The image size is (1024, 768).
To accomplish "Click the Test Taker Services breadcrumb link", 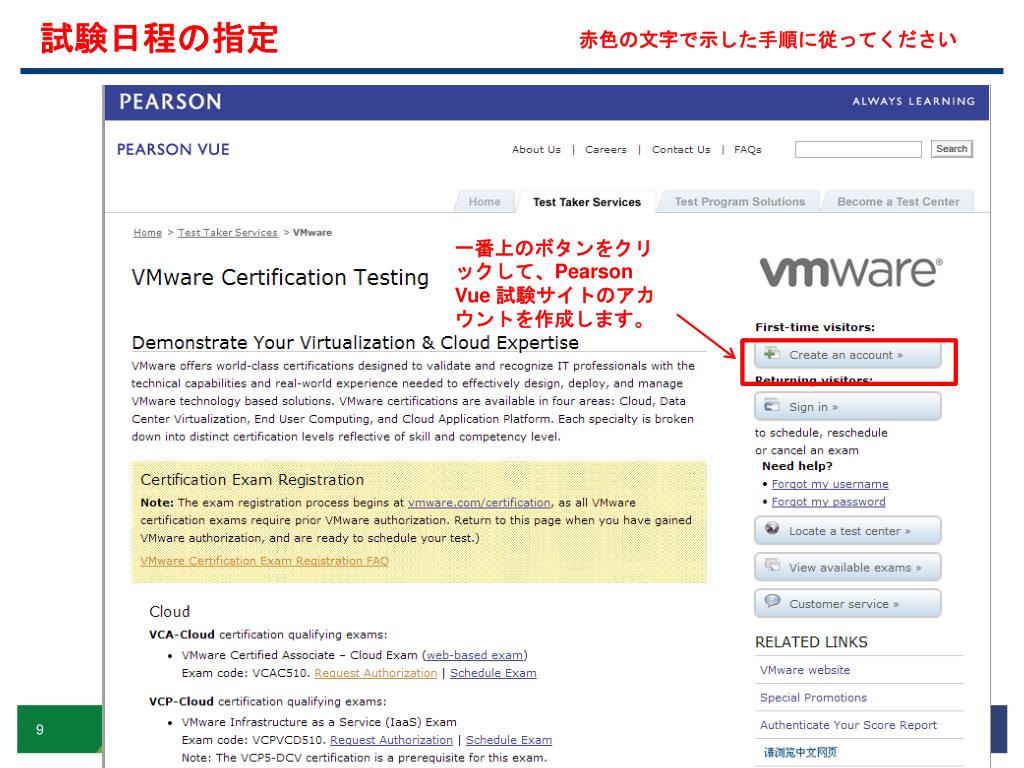I will click(227, 232).
